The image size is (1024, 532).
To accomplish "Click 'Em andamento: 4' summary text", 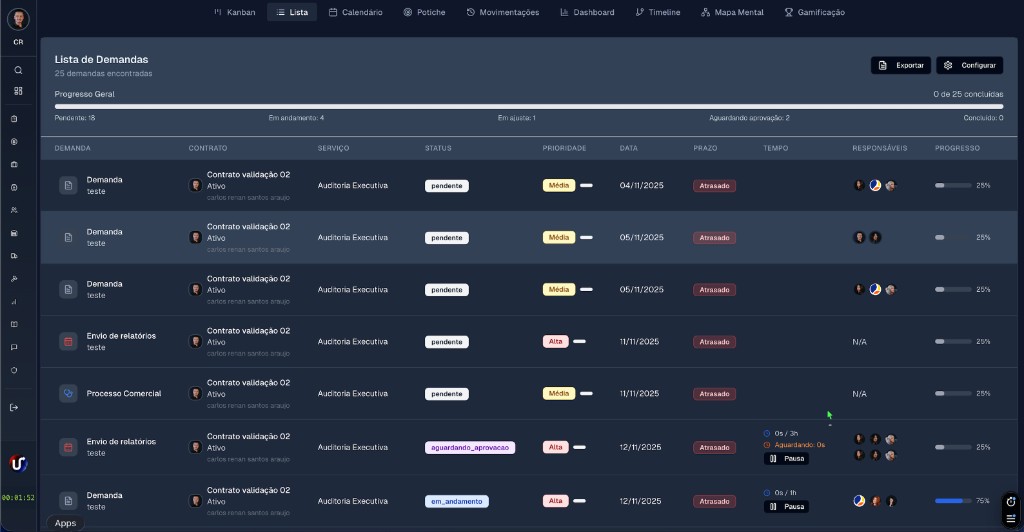I will (296, 118).
